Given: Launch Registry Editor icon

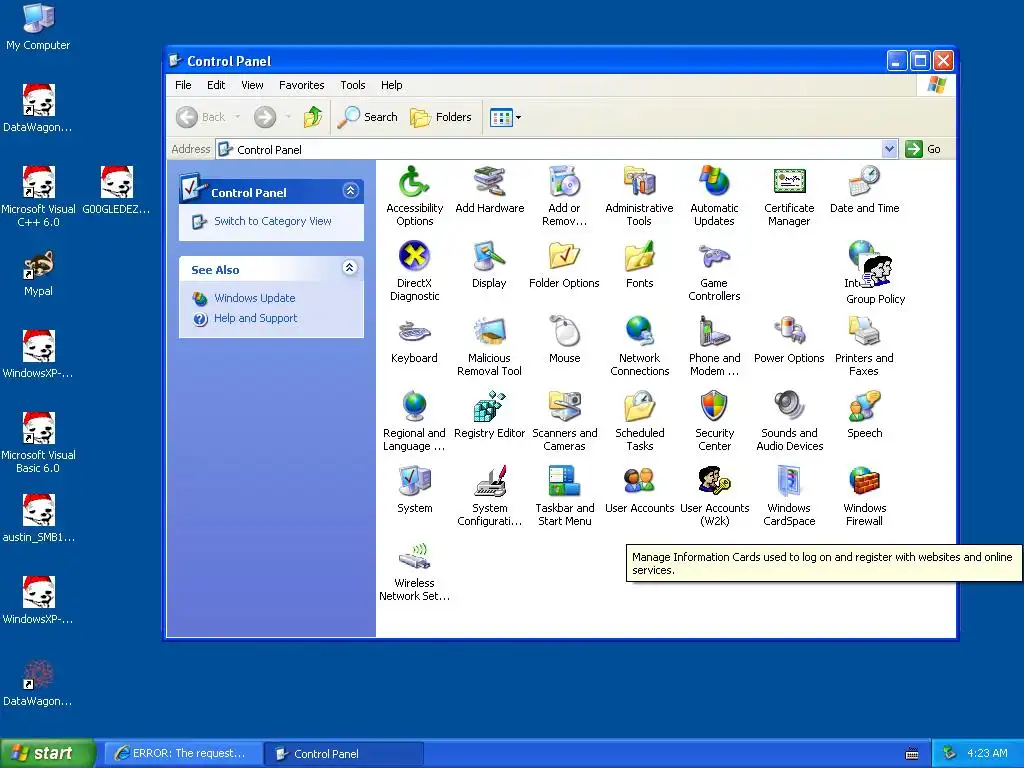Looking at the screenshot, I should pyautogui.click(x=489, y=406).
